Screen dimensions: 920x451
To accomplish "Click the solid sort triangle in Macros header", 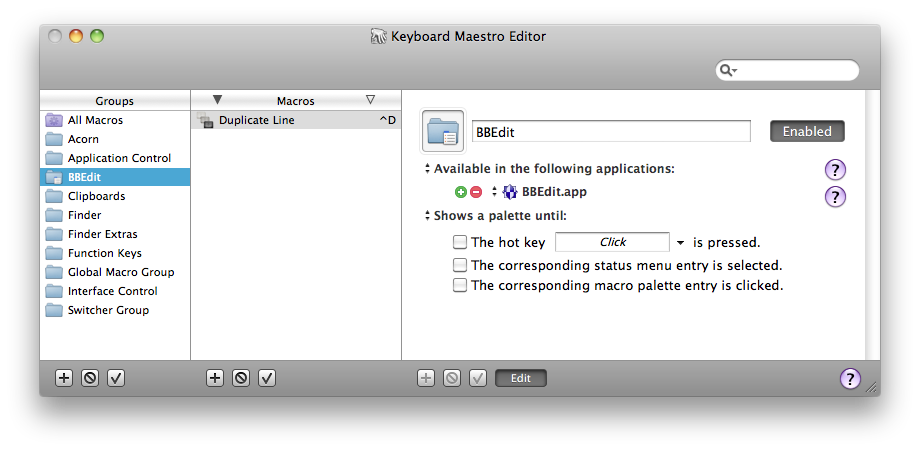I will 218,100.
